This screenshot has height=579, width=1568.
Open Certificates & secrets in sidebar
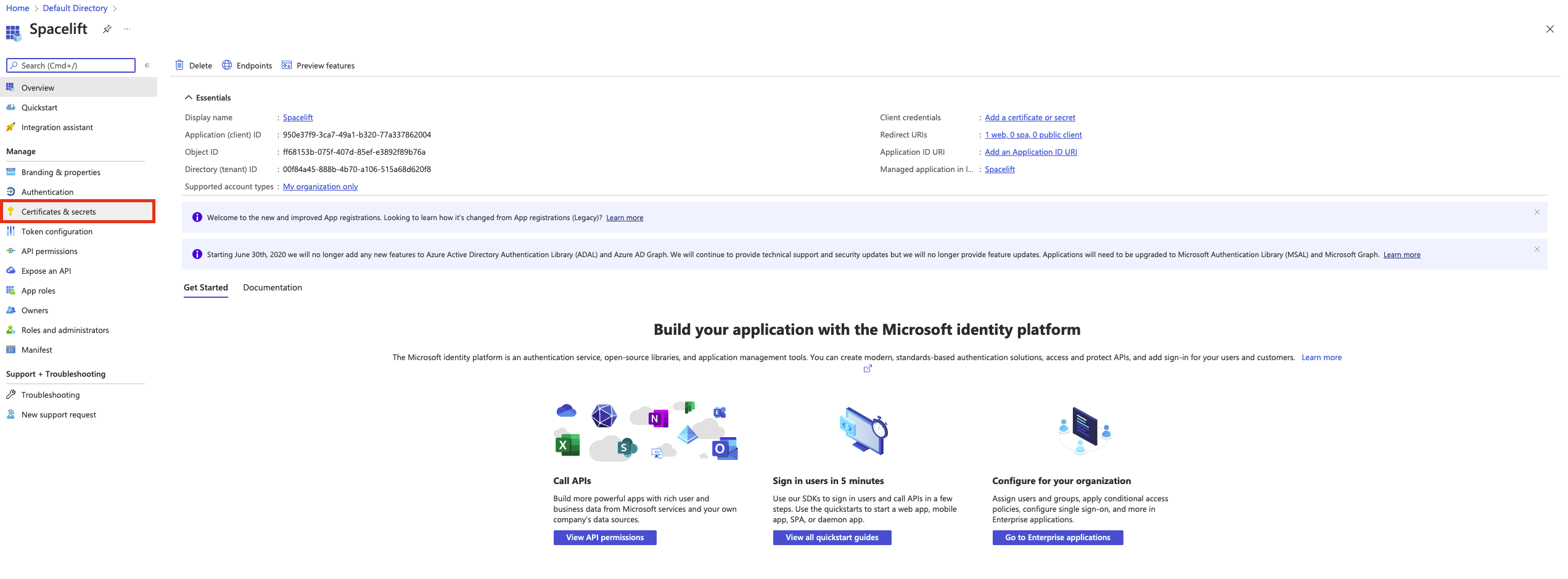tap(59, 211)
